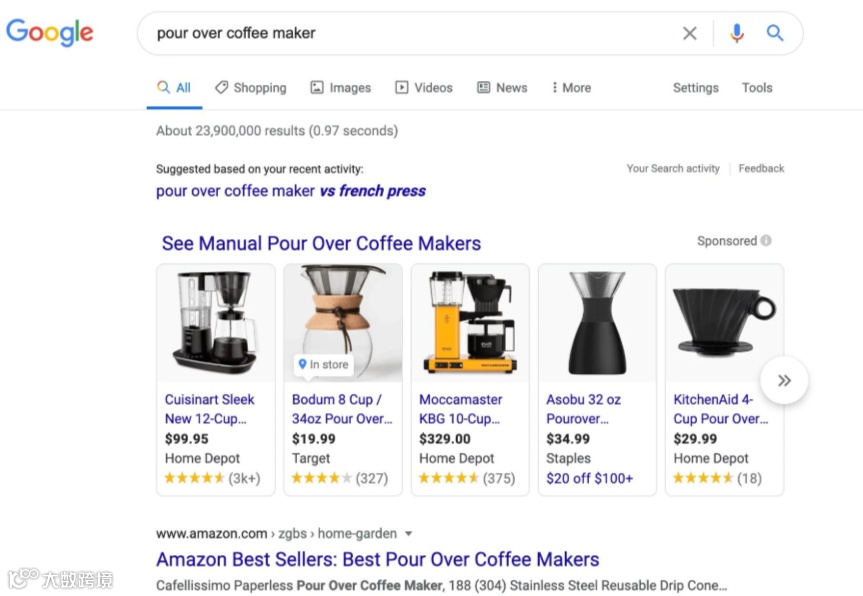Click inside the search input field

click(413, 33)
